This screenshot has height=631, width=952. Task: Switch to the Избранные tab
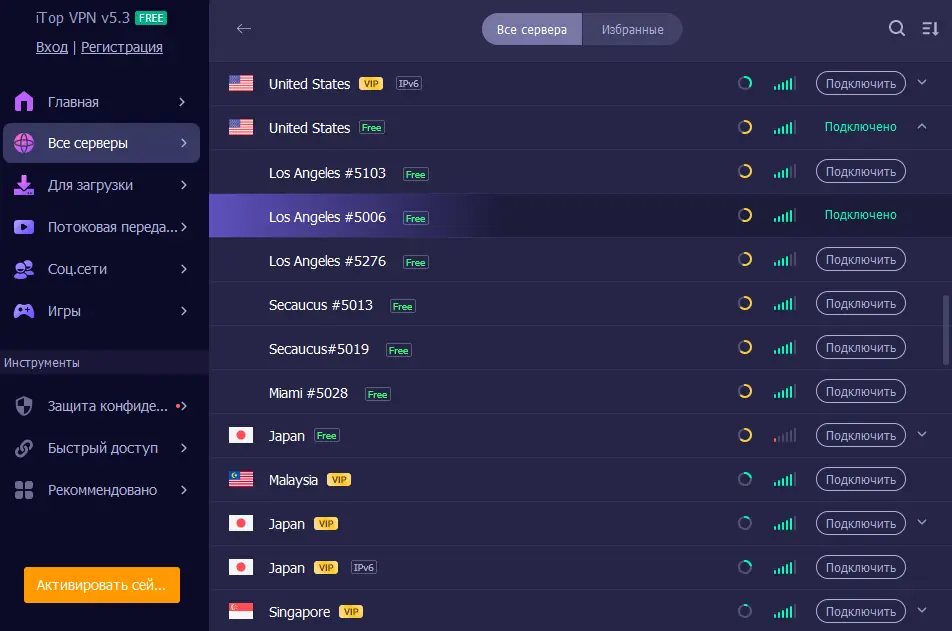coord(632,30)
